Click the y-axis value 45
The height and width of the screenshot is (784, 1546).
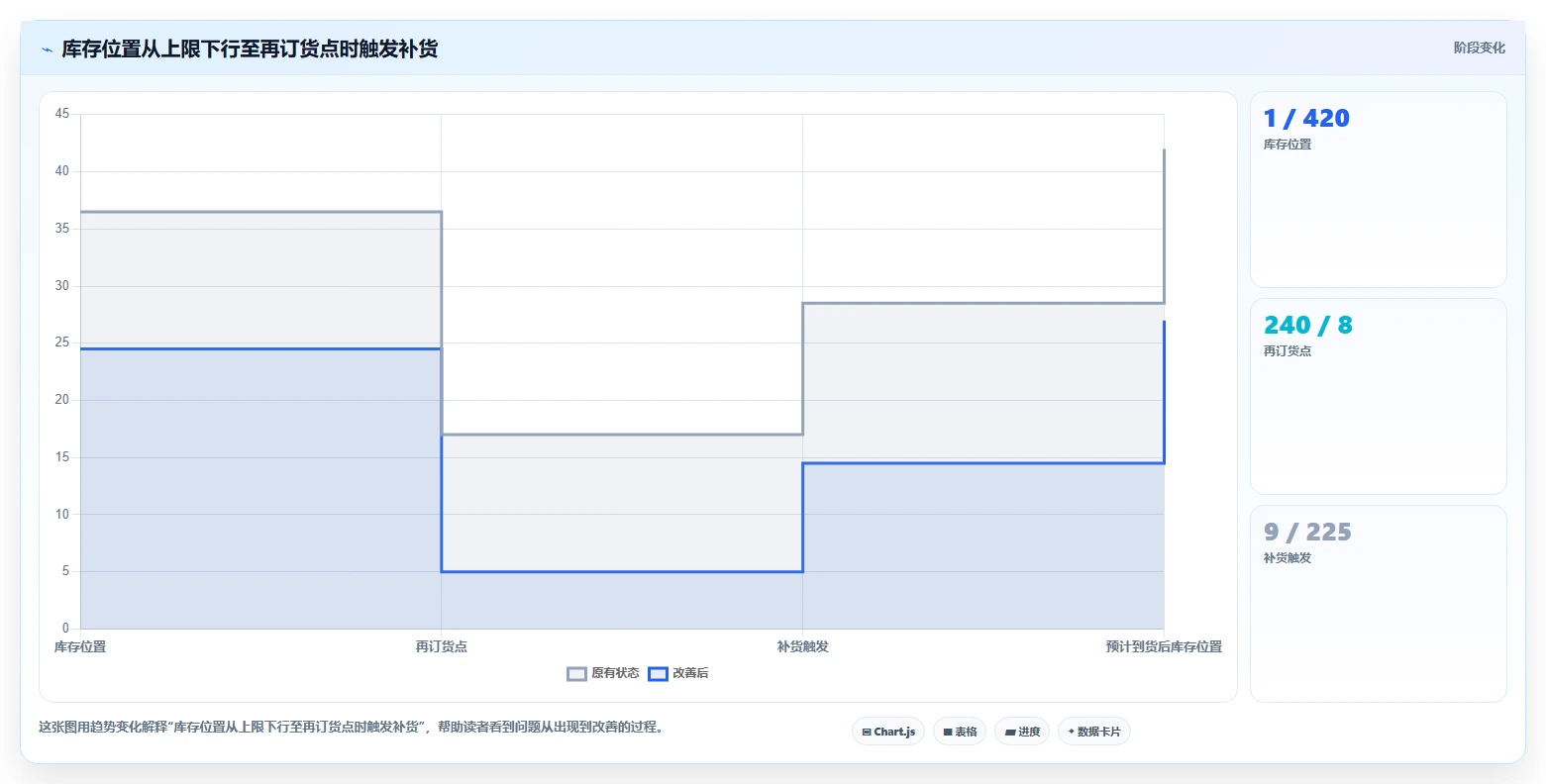click(x=62, y=114)
